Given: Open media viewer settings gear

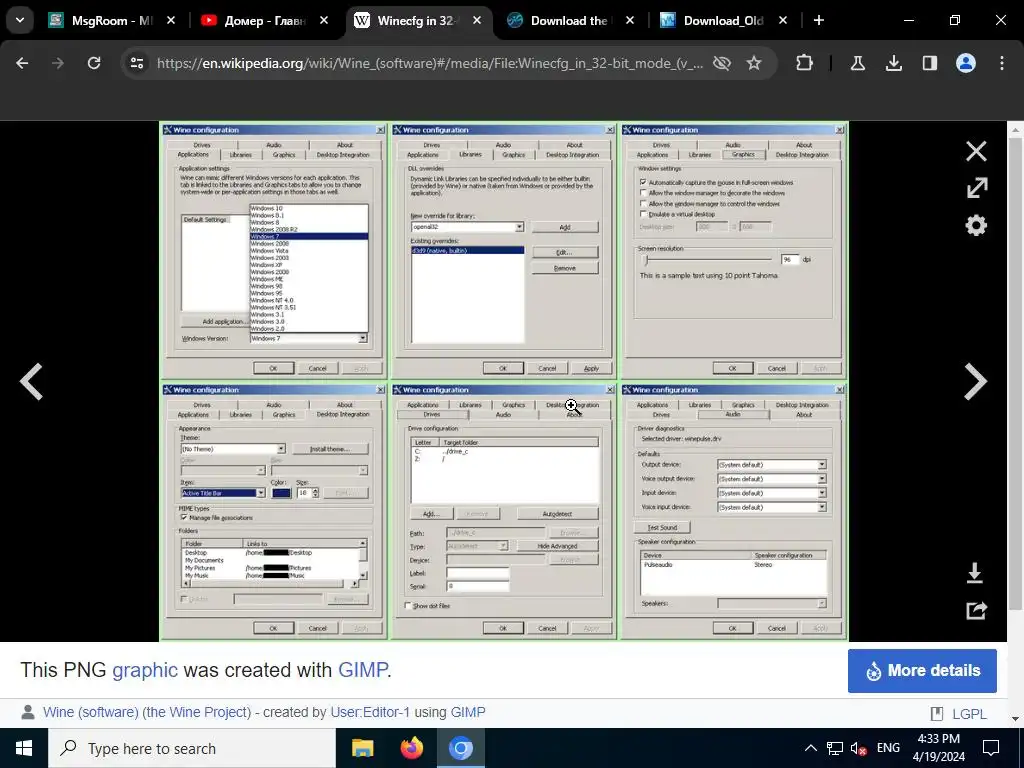Looking at the screenshot, I should tap(976, 226).
